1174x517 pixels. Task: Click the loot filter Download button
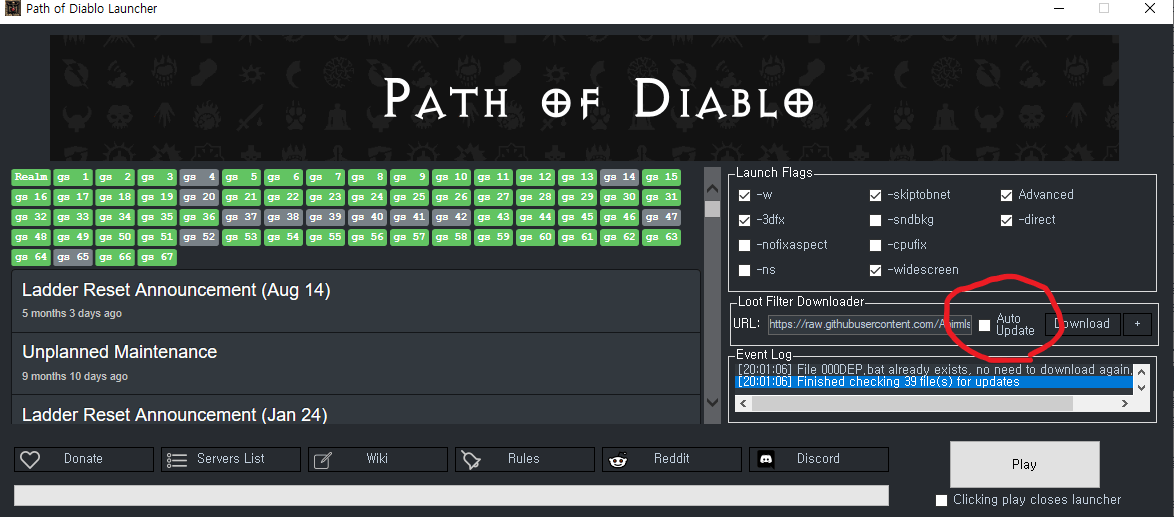click(x=1083, y=324)
